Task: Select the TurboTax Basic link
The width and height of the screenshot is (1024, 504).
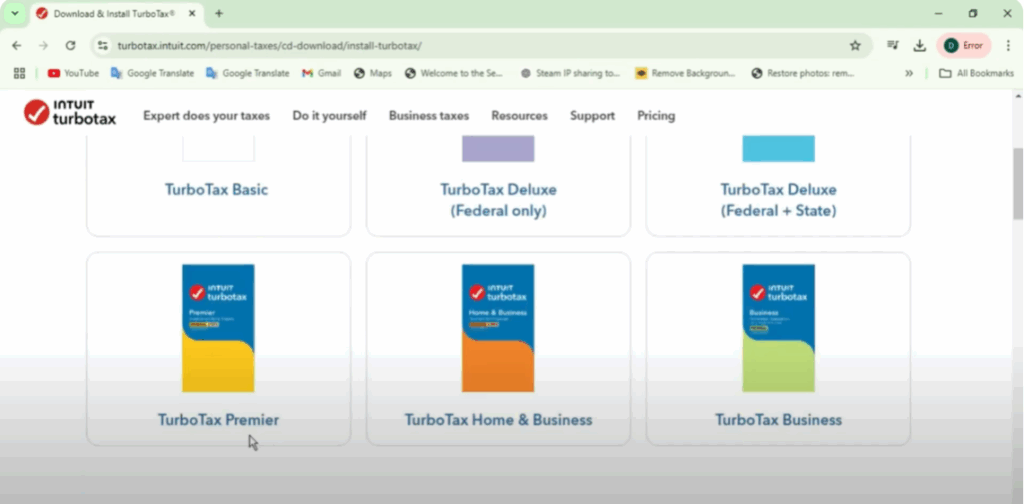Action: tap(216, 189)
